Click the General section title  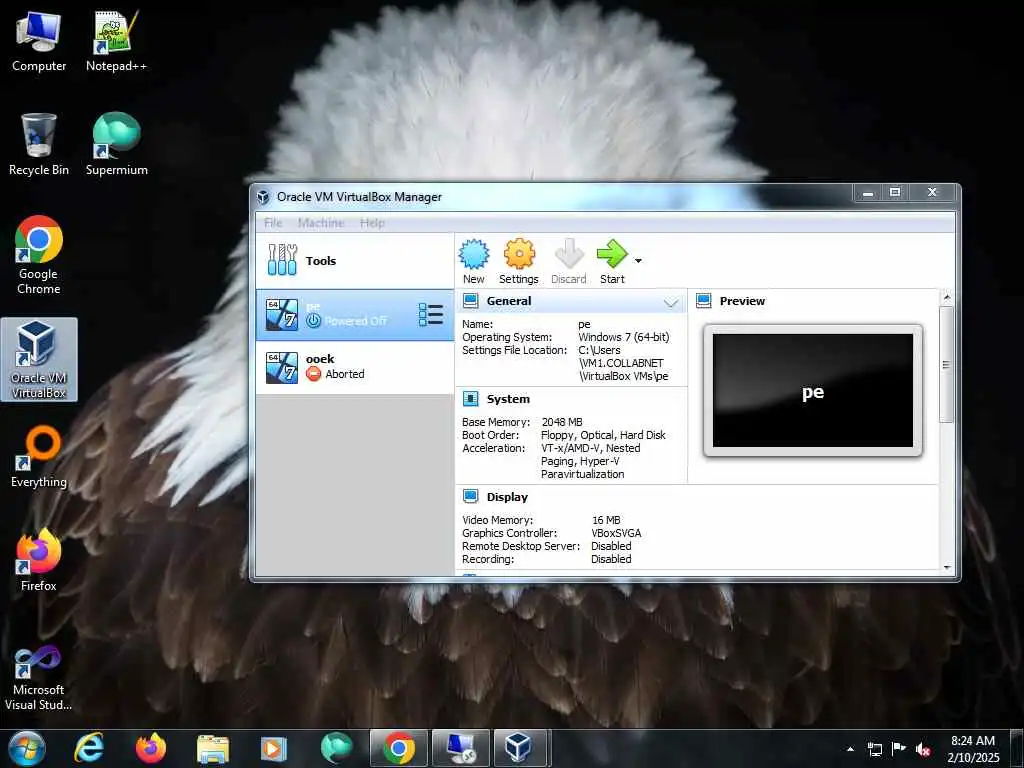pyautogui.click(x=509, y=301)
